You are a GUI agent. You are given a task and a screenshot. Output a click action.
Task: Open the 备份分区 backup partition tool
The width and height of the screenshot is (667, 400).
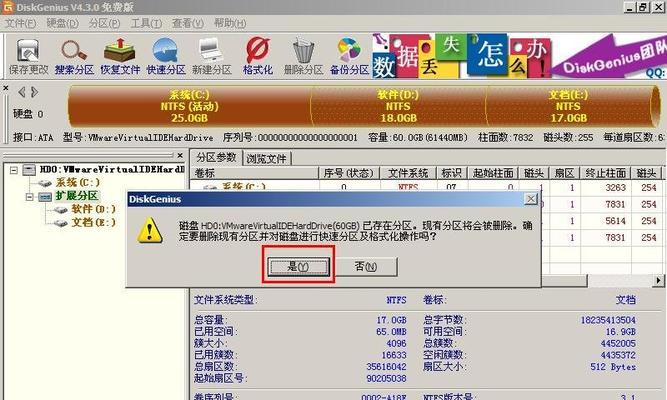(349, 57)
